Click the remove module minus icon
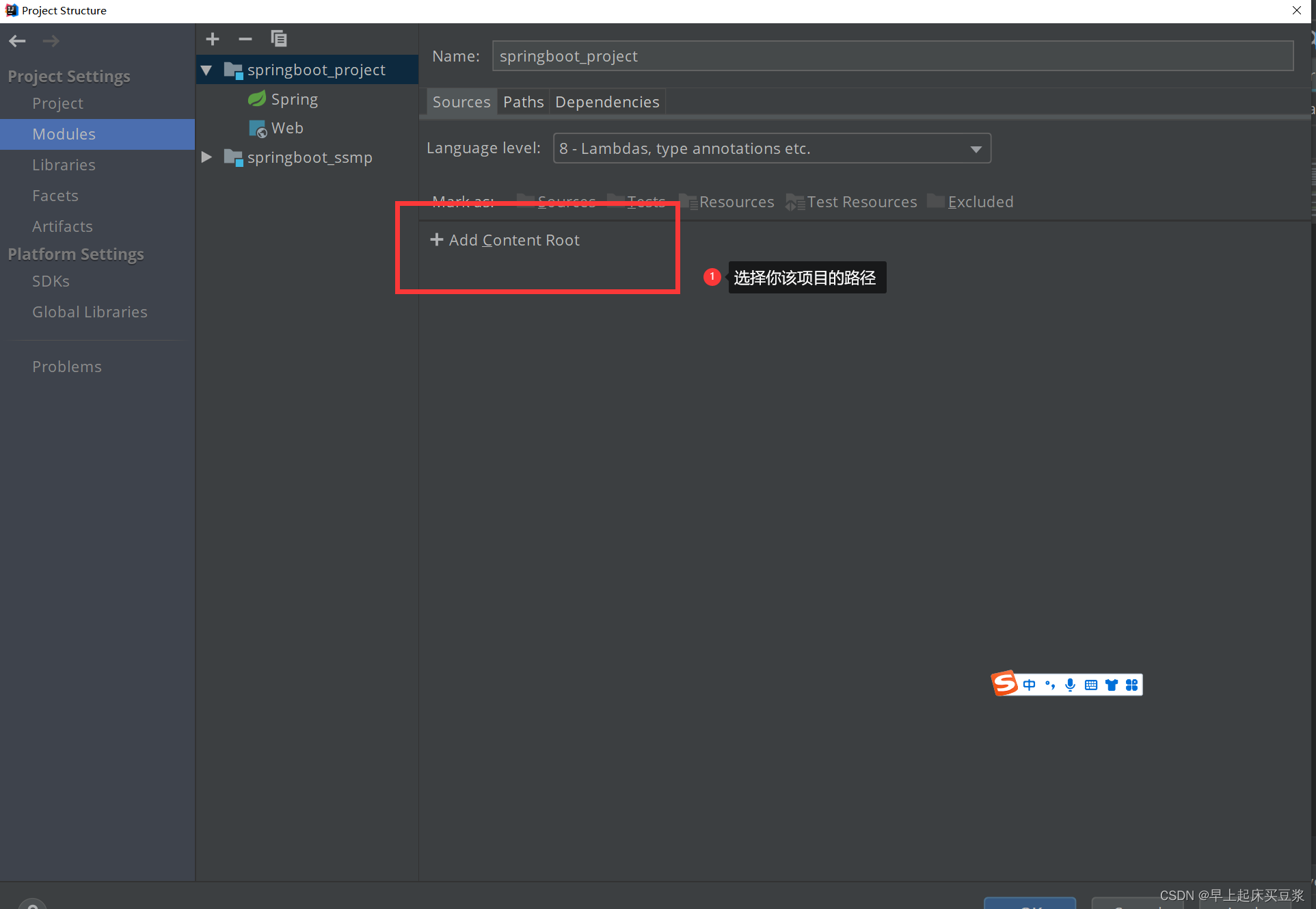Viewport: 1316px width, 909px height. pyautogui.click(x=245, y=39)
